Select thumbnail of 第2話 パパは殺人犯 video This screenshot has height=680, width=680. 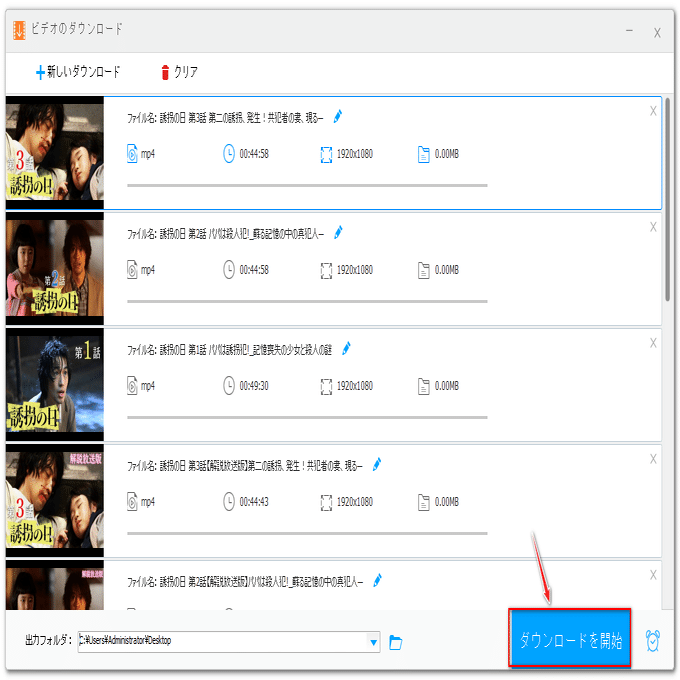(55, 269)
